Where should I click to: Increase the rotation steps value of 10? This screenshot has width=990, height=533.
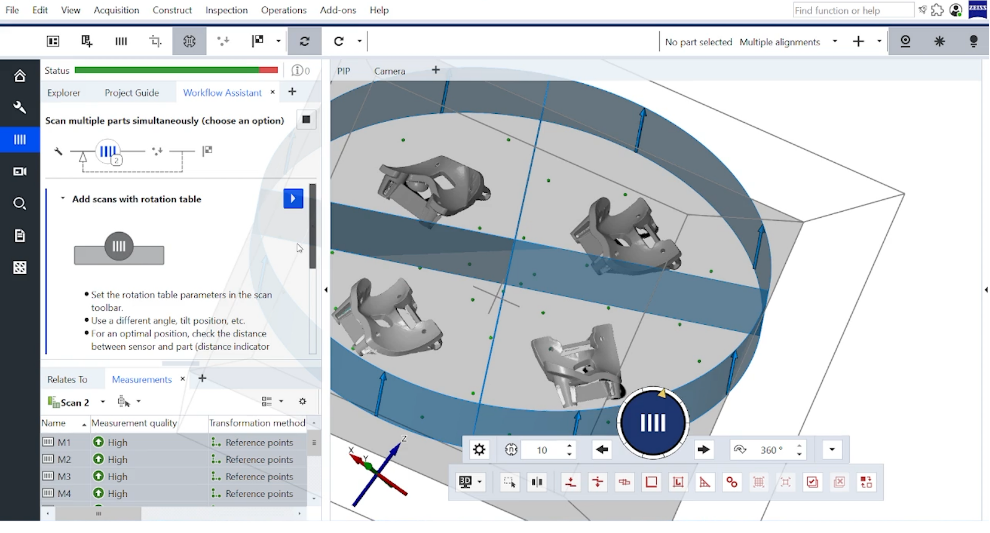(x=570, y=446)
